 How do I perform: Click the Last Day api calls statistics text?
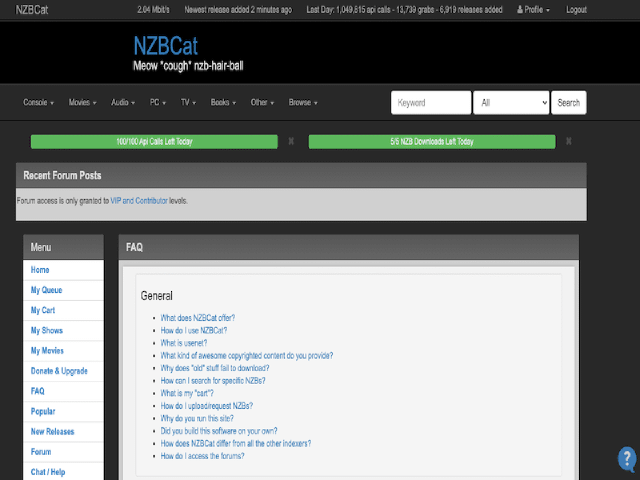click(x=404, y=9)
